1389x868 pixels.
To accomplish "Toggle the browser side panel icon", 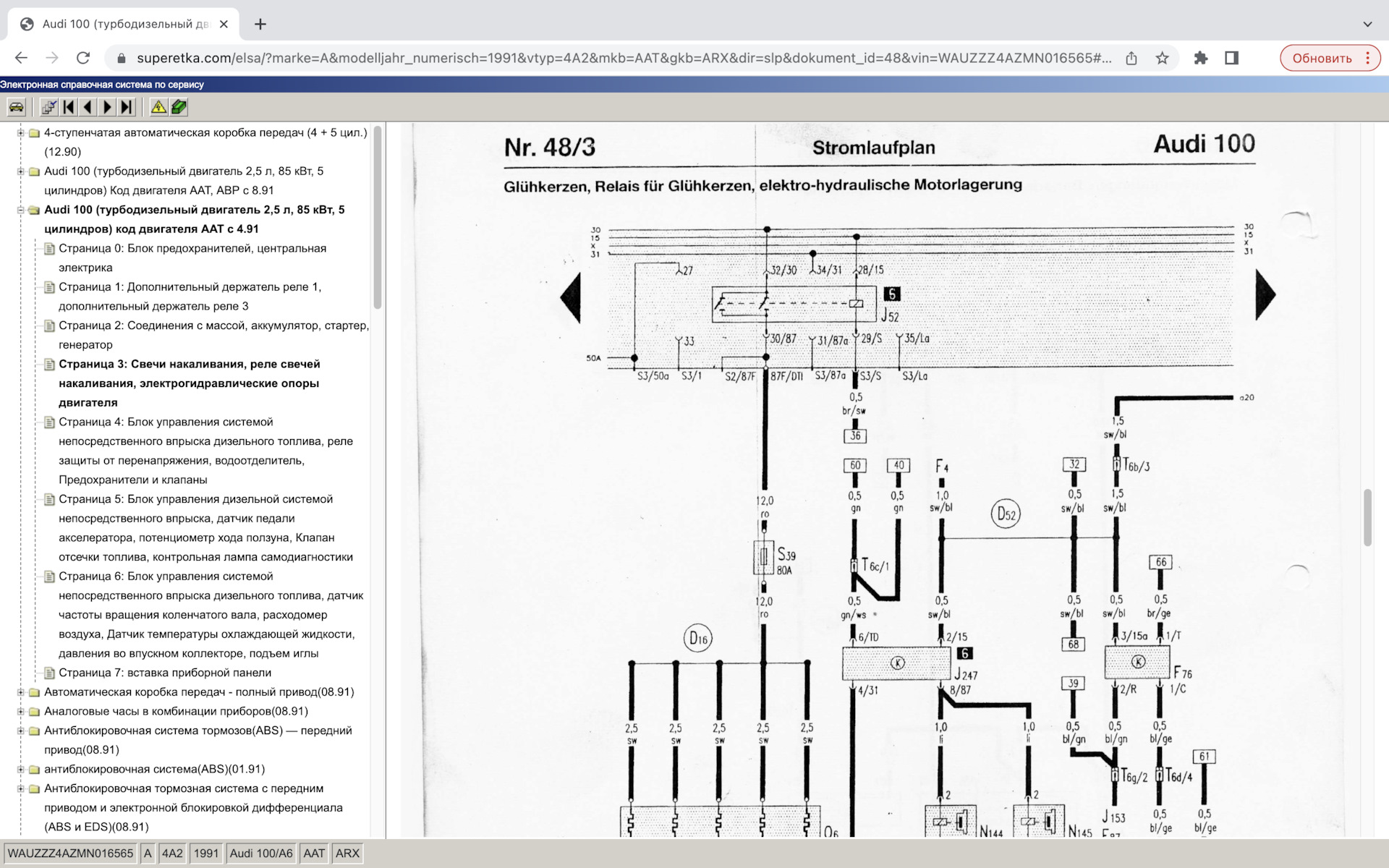I will (x=1231, y=58).
